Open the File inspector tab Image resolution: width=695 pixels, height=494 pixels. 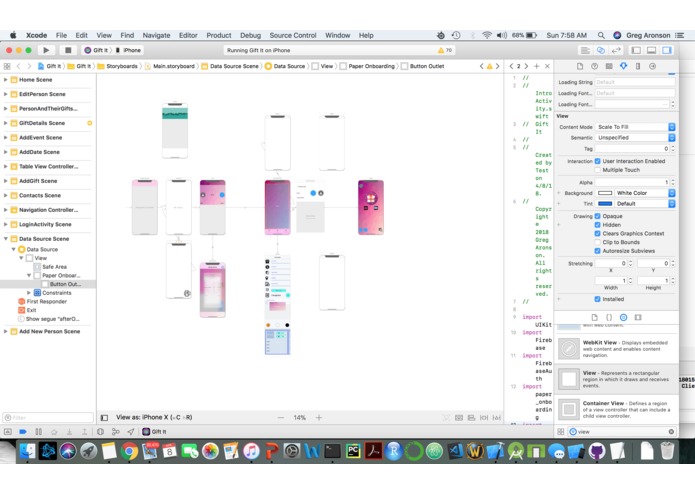[580, 66]
